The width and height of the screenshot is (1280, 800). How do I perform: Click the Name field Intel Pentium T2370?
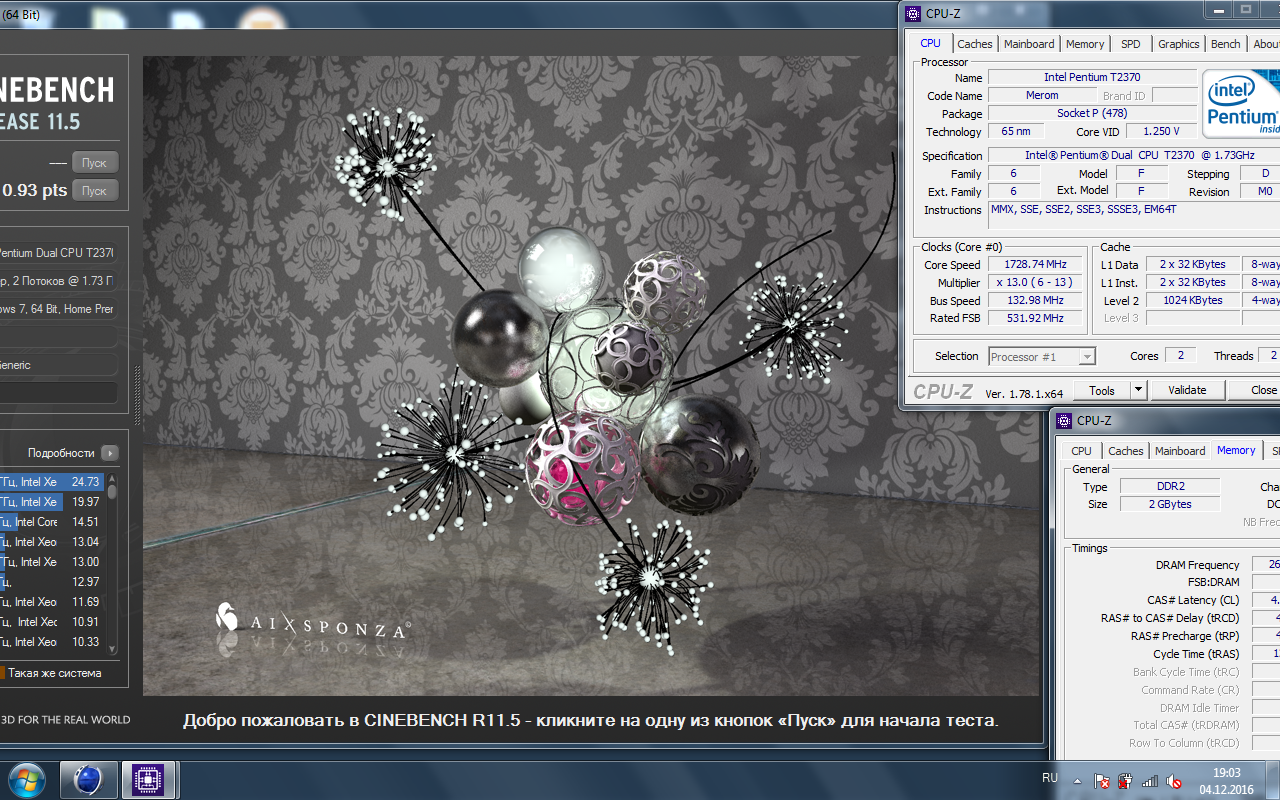1092,77
